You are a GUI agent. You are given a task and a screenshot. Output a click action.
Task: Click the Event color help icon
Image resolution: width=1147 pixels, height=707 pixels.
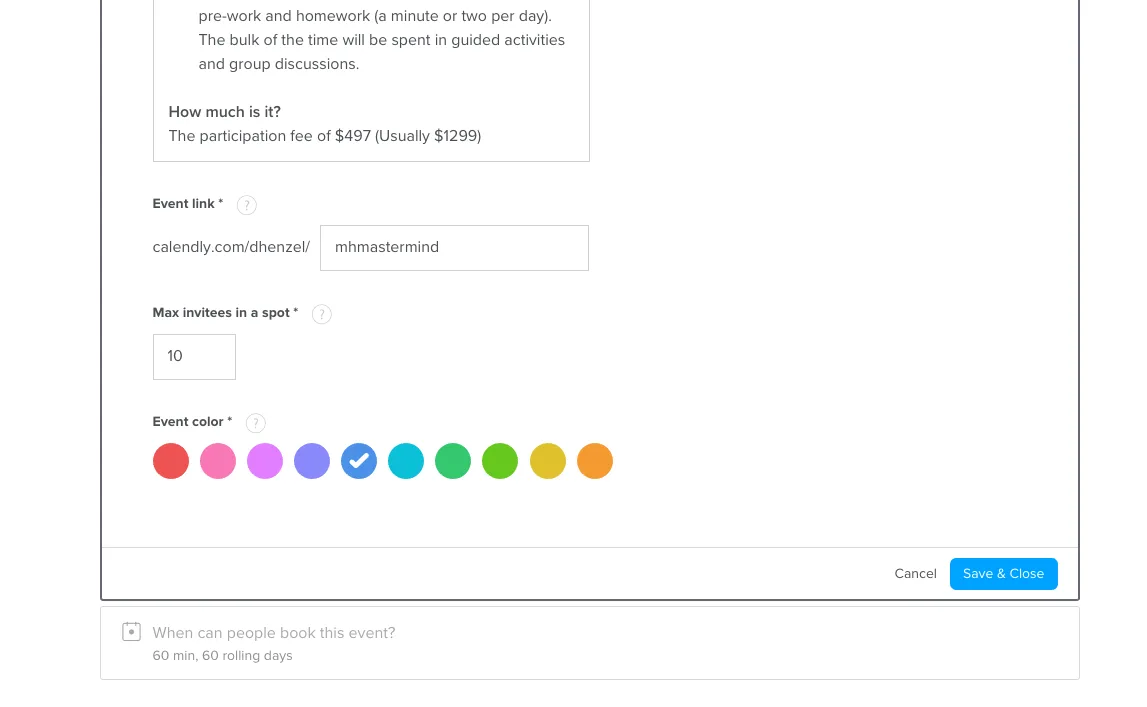[x=256, y=423]
